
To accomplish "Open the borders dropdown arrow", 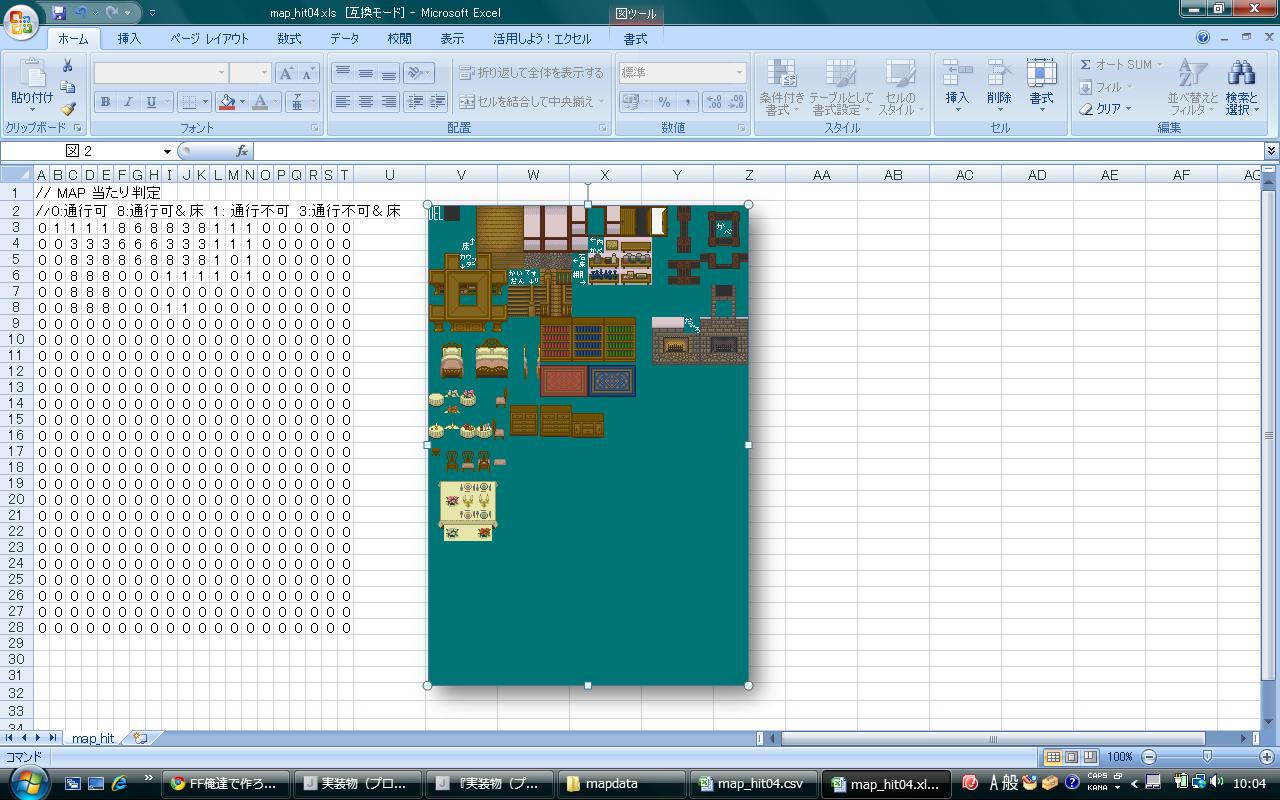I will [x=205, y=102].
